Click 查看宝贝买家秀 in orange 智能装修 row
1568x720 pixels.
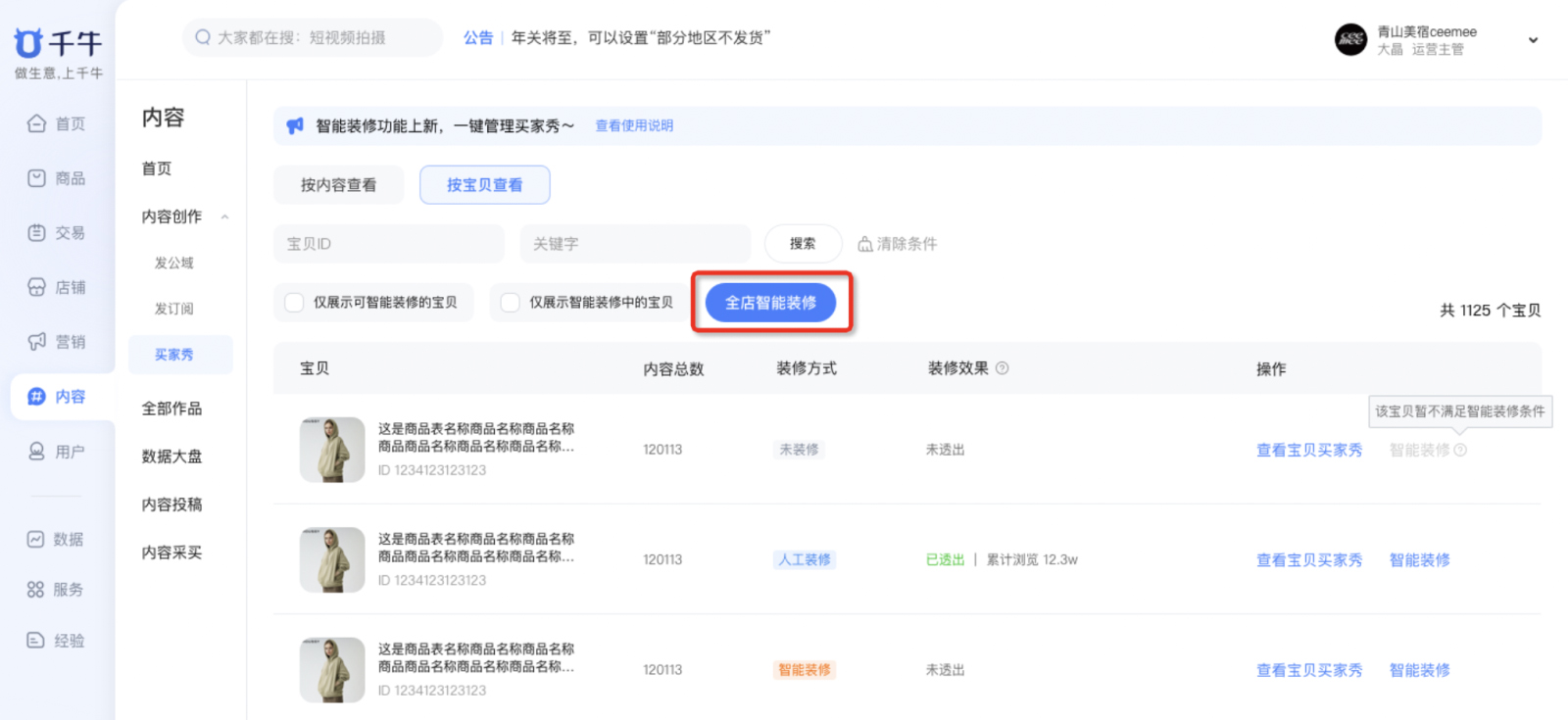[1309, 670]
